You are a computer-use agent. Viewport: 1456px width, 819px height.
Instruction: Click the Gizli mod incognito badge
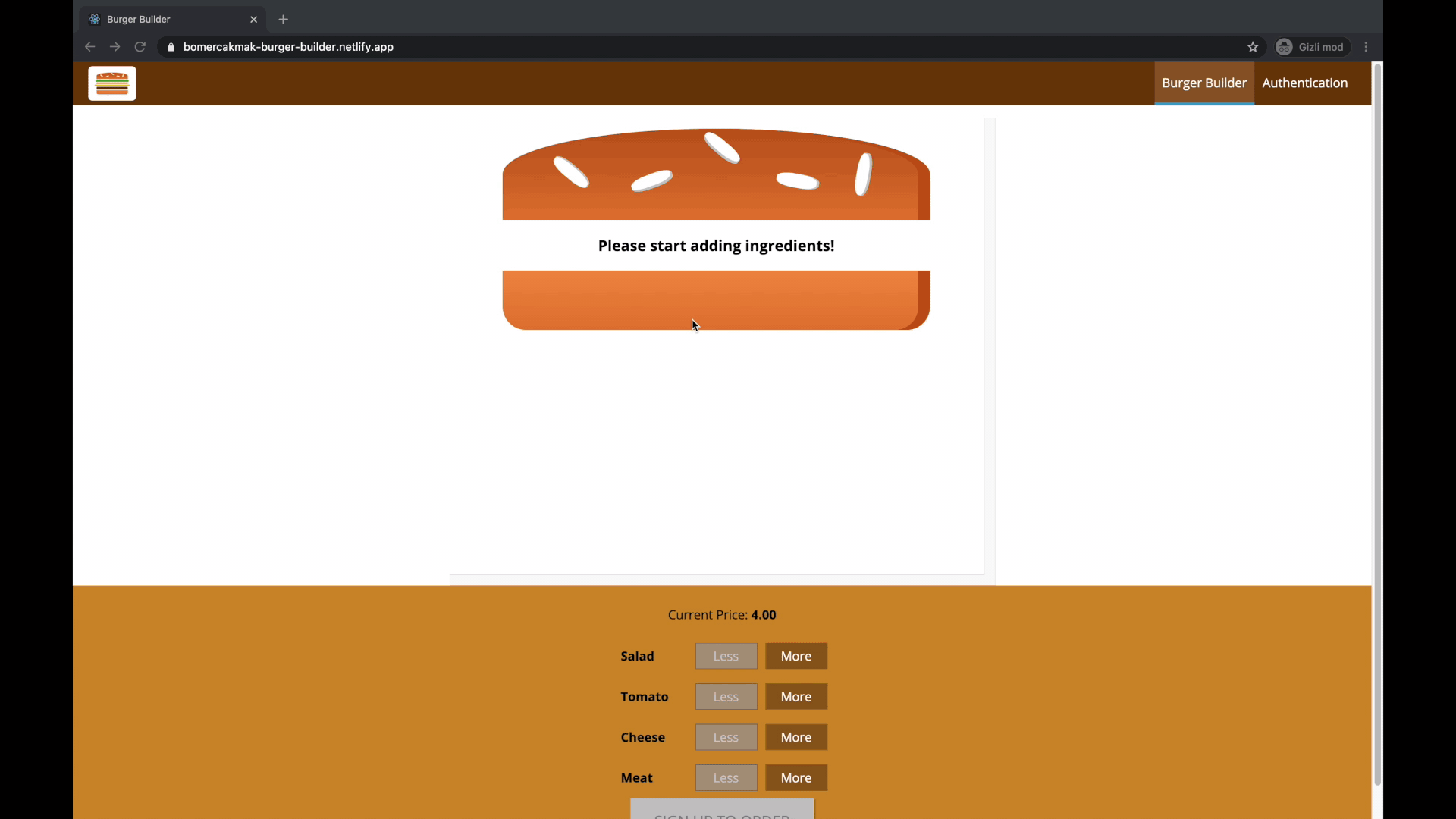(x=1312, y=47)
